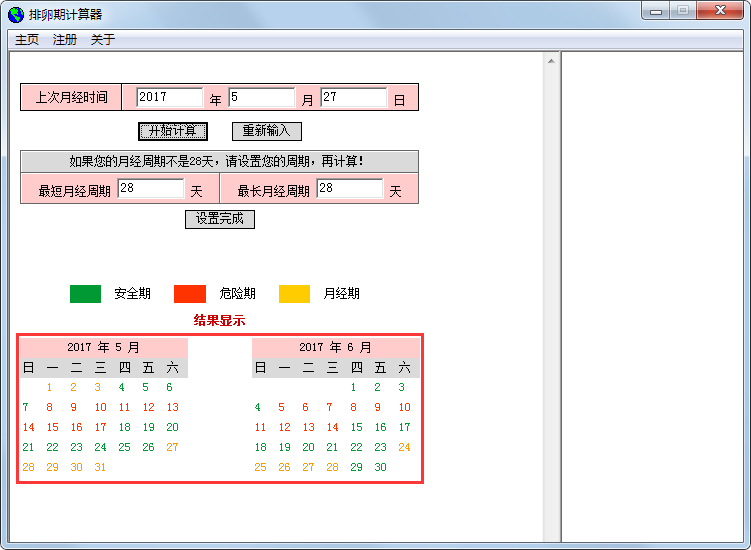
Task: Open the 注册 menu
Action: tap(65, 40)
